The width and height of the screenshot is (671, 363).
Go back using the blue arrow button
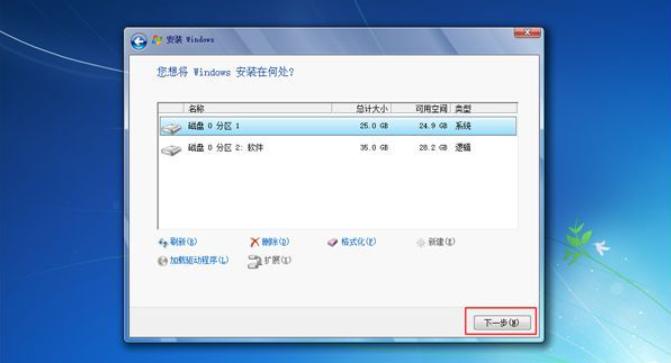139,42
